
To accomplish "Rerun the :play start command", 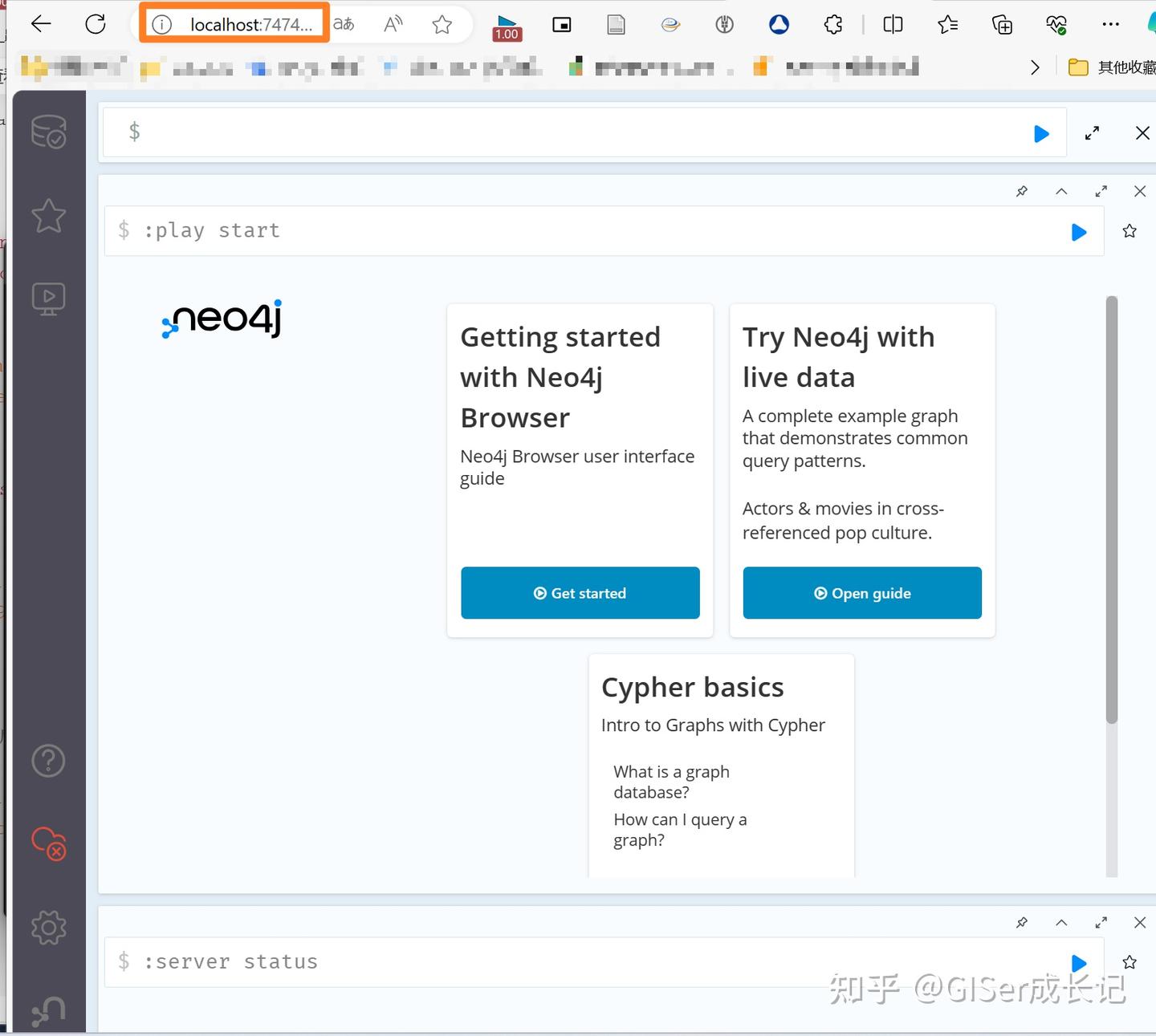I will [1077, 232].
